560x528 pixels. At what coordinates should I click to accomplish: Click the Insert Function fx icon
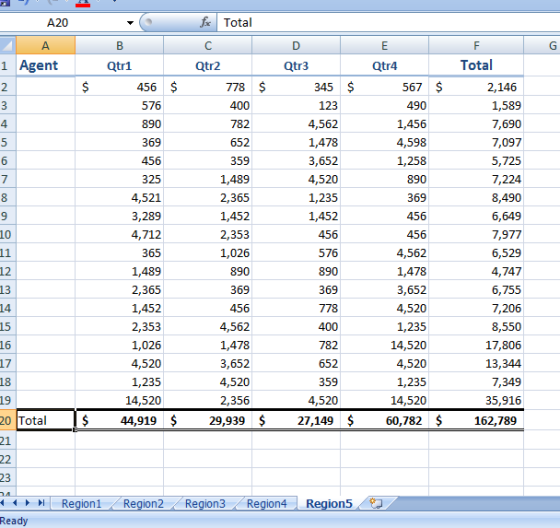205,23
